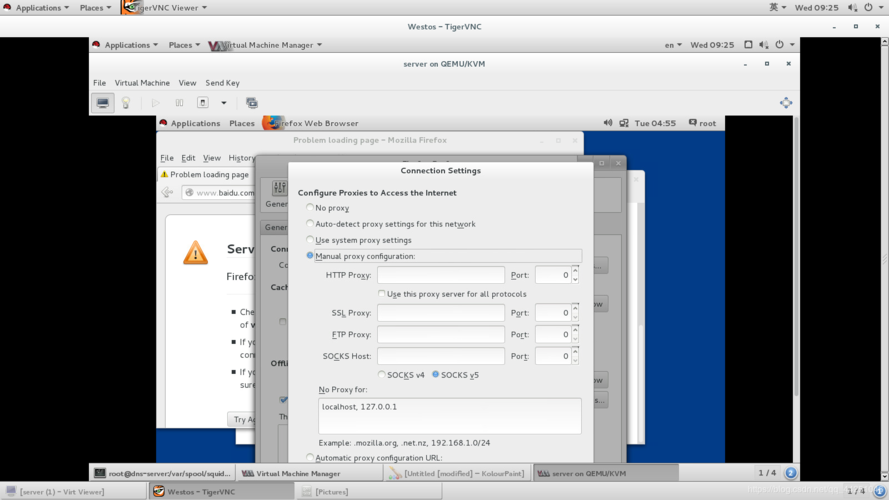Open the Westos Applications menu
The width and height of the screenshot is (889, 500).
tap(126, 45)
